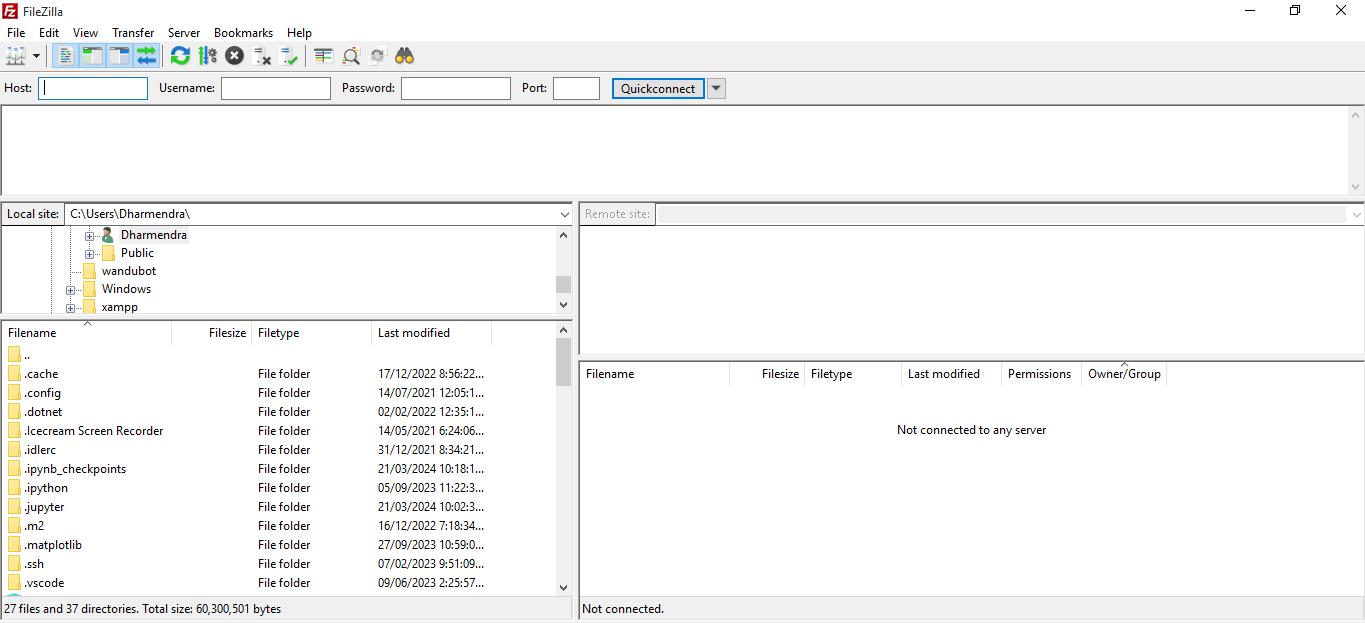Select the parent directory '..' entry
Image resolution: width=1365 pixels, height=623 pixels.
pos(20,355)
